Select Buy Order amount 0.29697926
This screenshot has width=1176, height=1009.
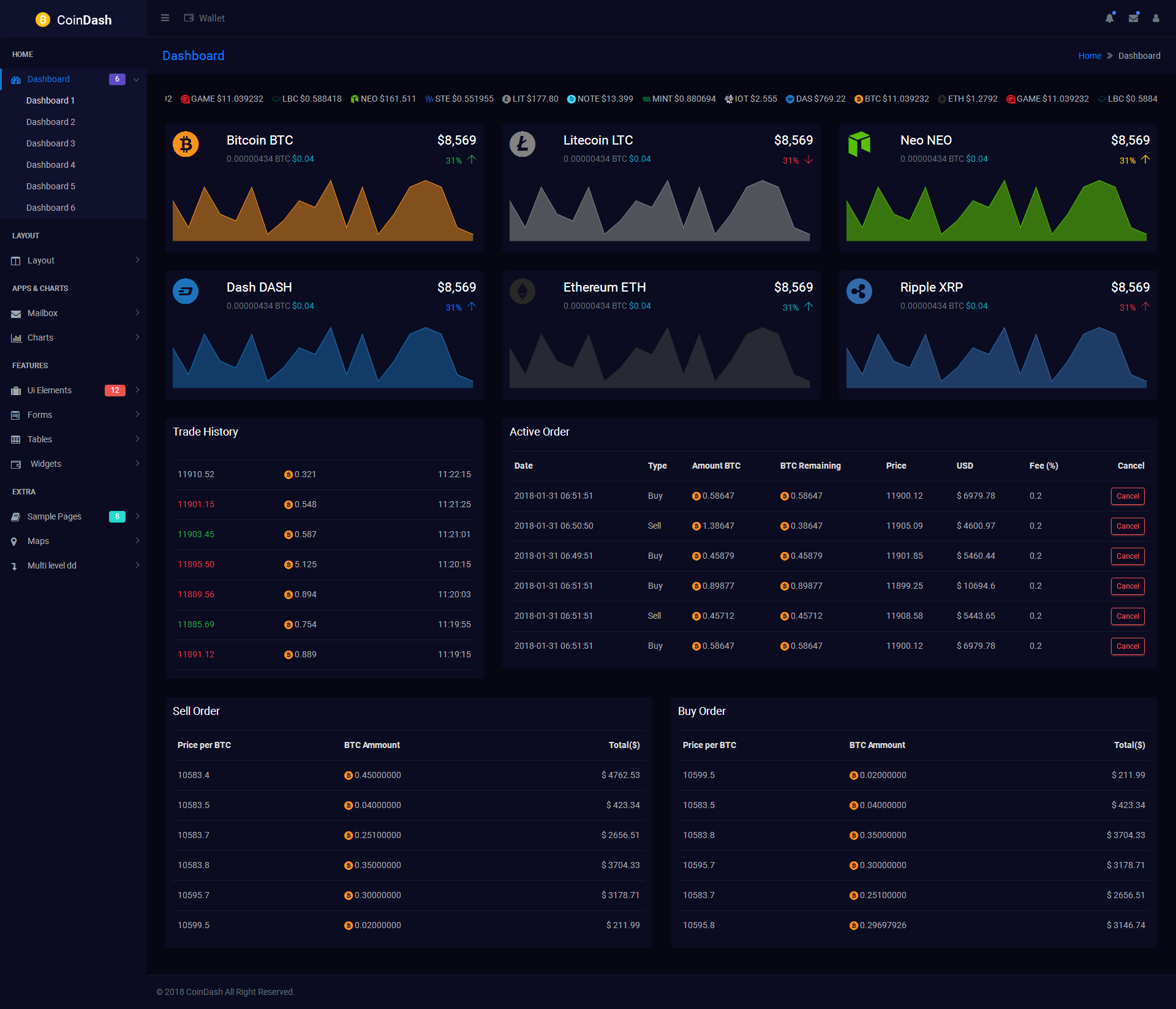pos(883,925)
